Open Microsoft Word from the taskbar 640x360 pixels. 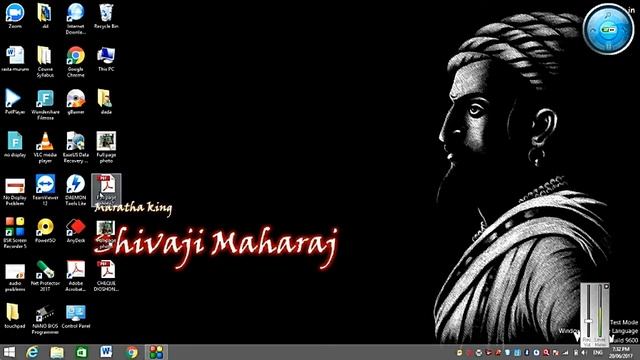106,352
